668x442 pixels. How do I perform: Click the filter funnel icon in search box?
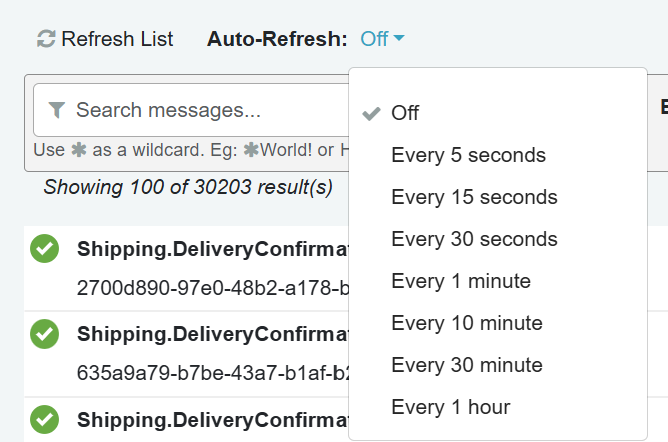click(x=57, y=110)
